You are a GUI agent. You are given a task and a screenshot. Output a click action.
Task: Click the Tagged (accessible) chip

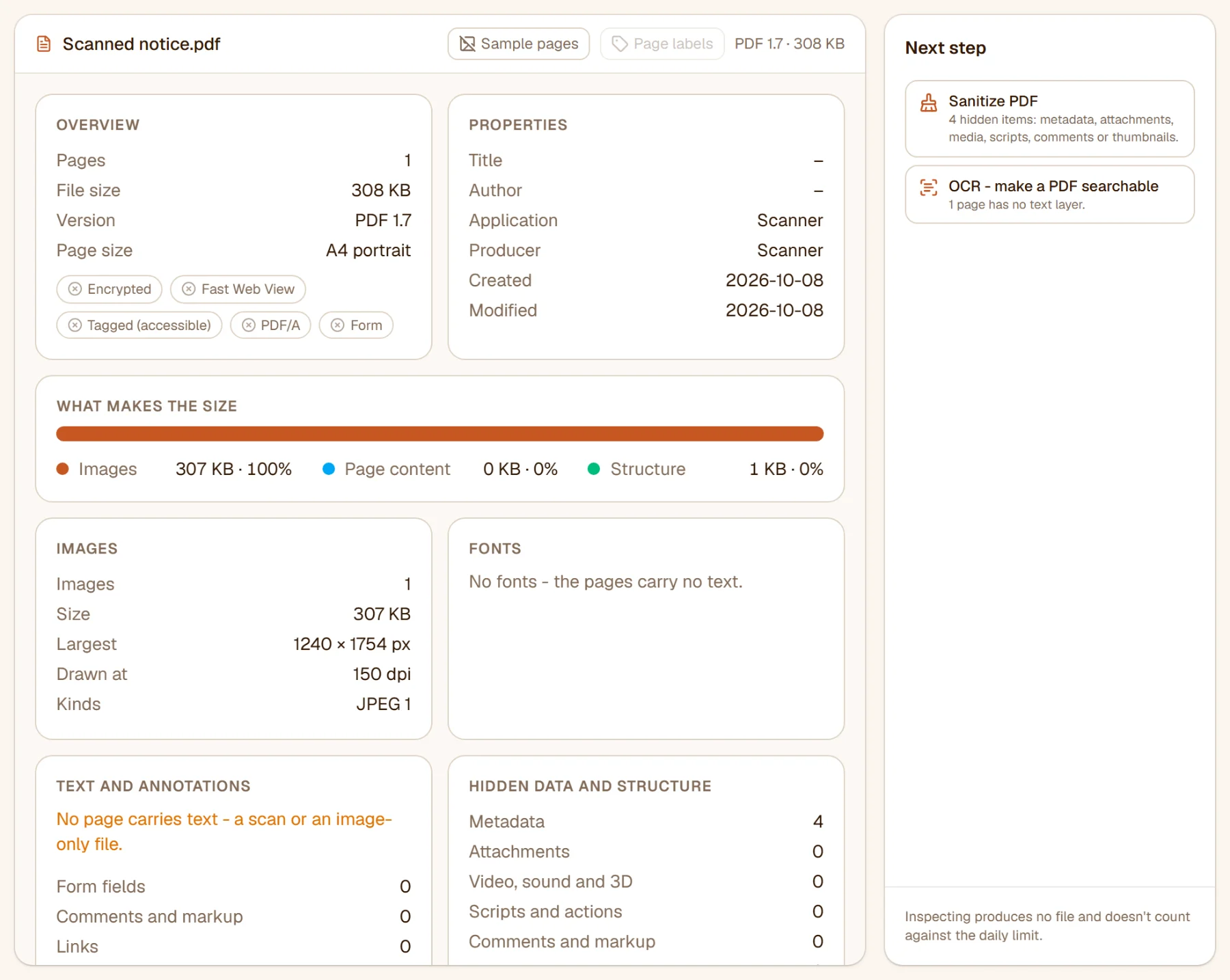(139, 325)
